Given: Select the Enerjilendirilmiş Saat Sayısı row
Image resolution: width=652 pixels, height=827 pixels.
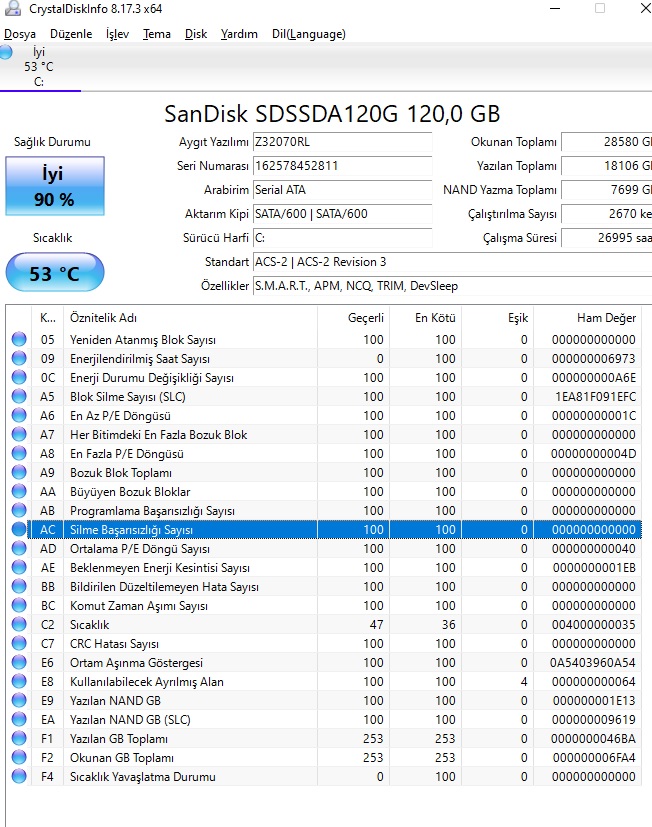Looking at the screenshot, I should point(324,358).
